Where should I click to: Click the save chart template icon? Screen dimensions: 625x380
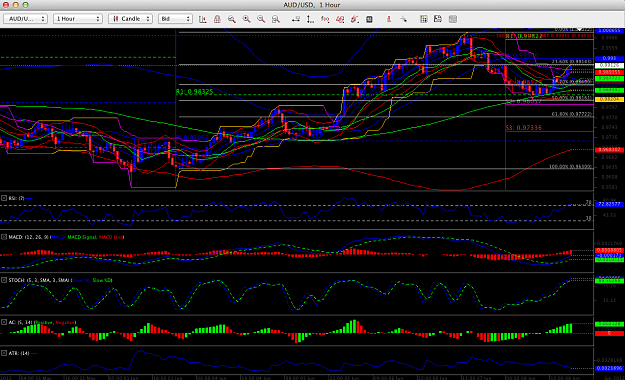[438, 19]
